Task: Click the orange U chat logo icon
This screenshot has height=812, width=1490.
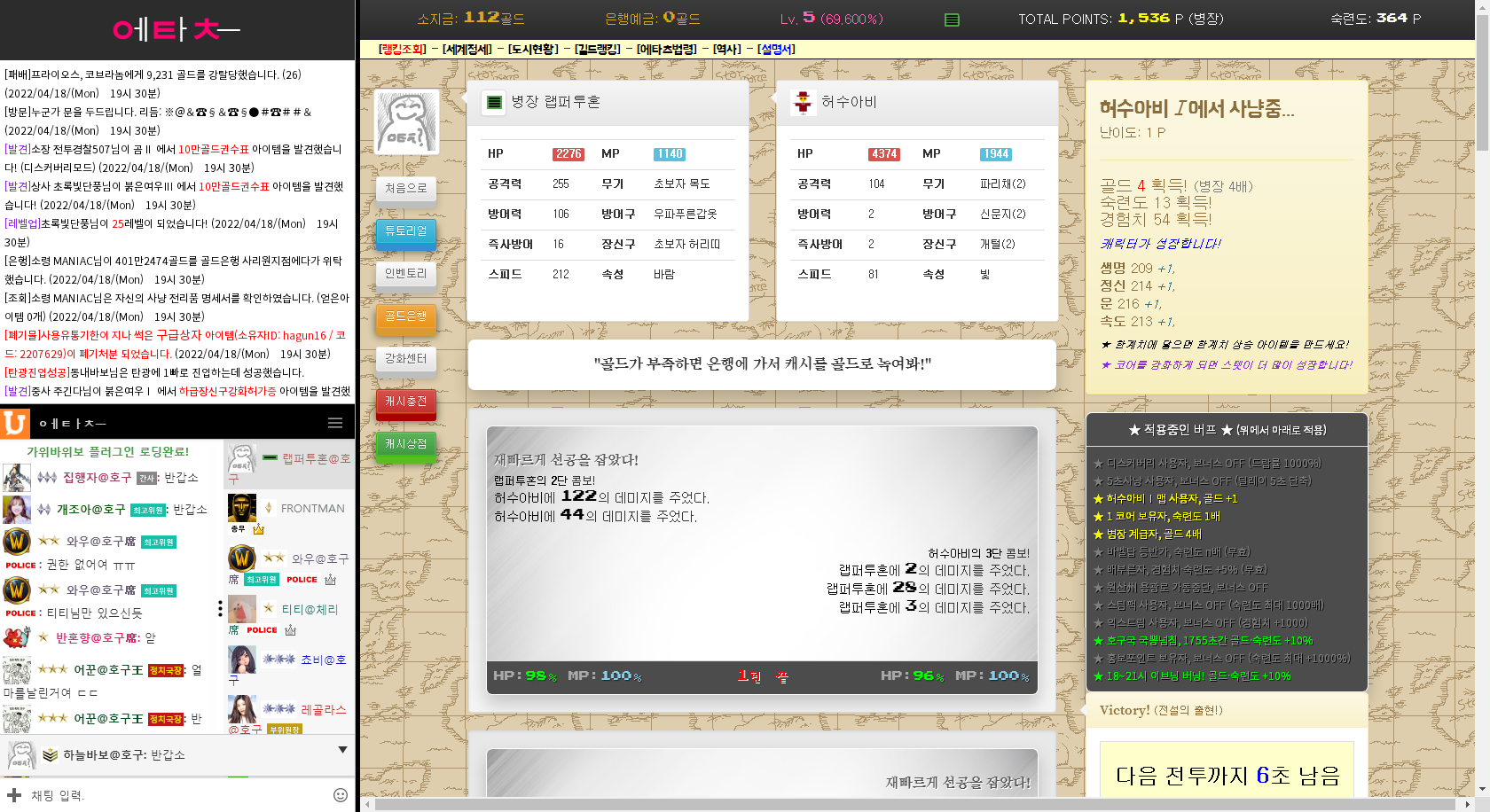Action: pyautogui.click(x=15, y=423)
